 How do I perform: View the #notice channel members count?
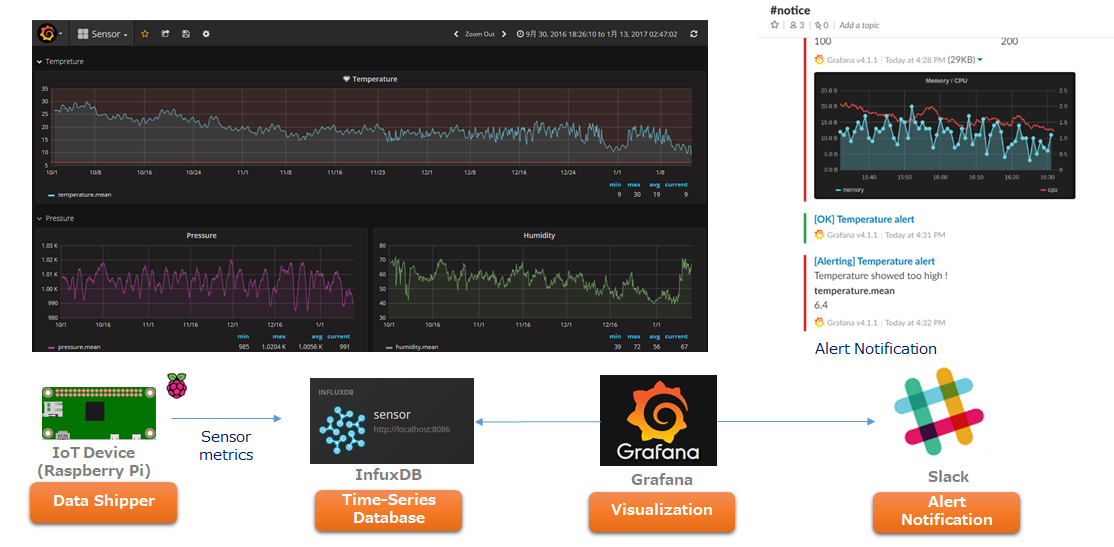(797, 25)
